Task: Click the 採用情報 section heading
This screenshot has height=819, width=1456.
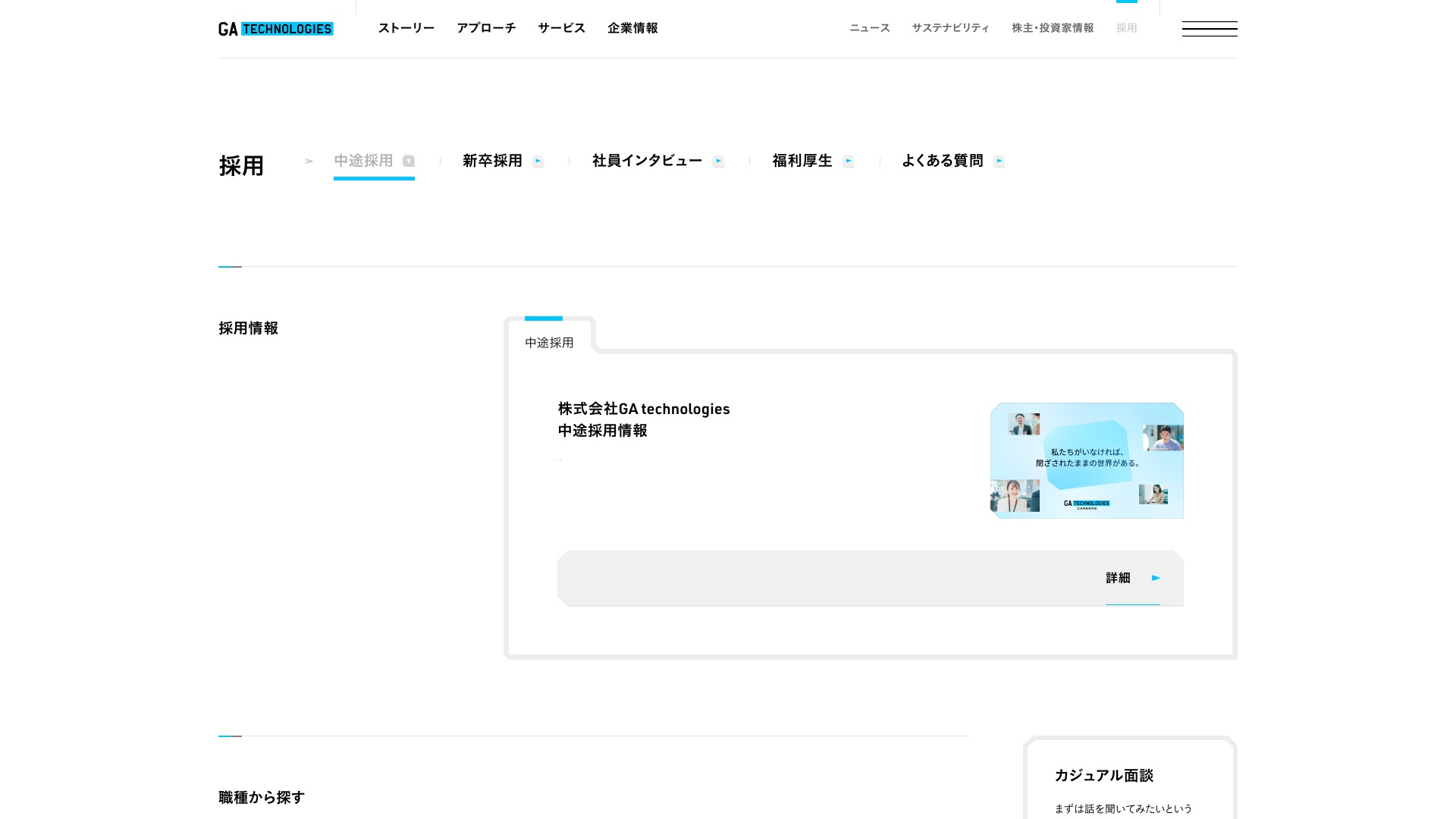Action: 249,328
